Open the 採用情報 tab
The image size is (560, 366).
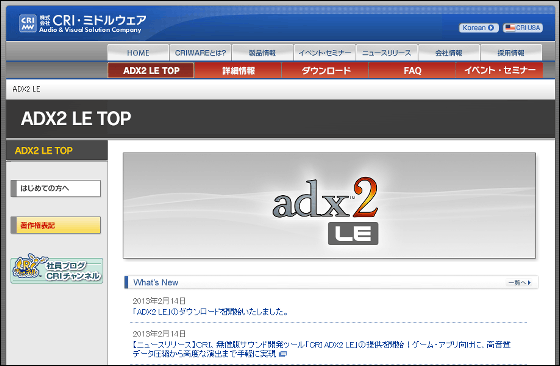click(x=511, y=53)
